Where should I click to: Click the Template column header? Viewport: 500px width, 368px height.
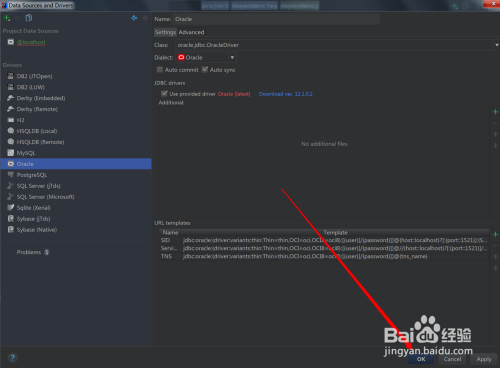335,233
